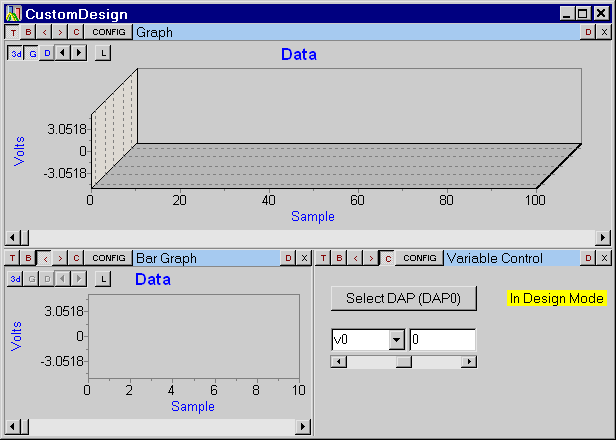Open CONFIG for the Bar Graph panel
Screen dimensions: 616x440
[108, 258]
